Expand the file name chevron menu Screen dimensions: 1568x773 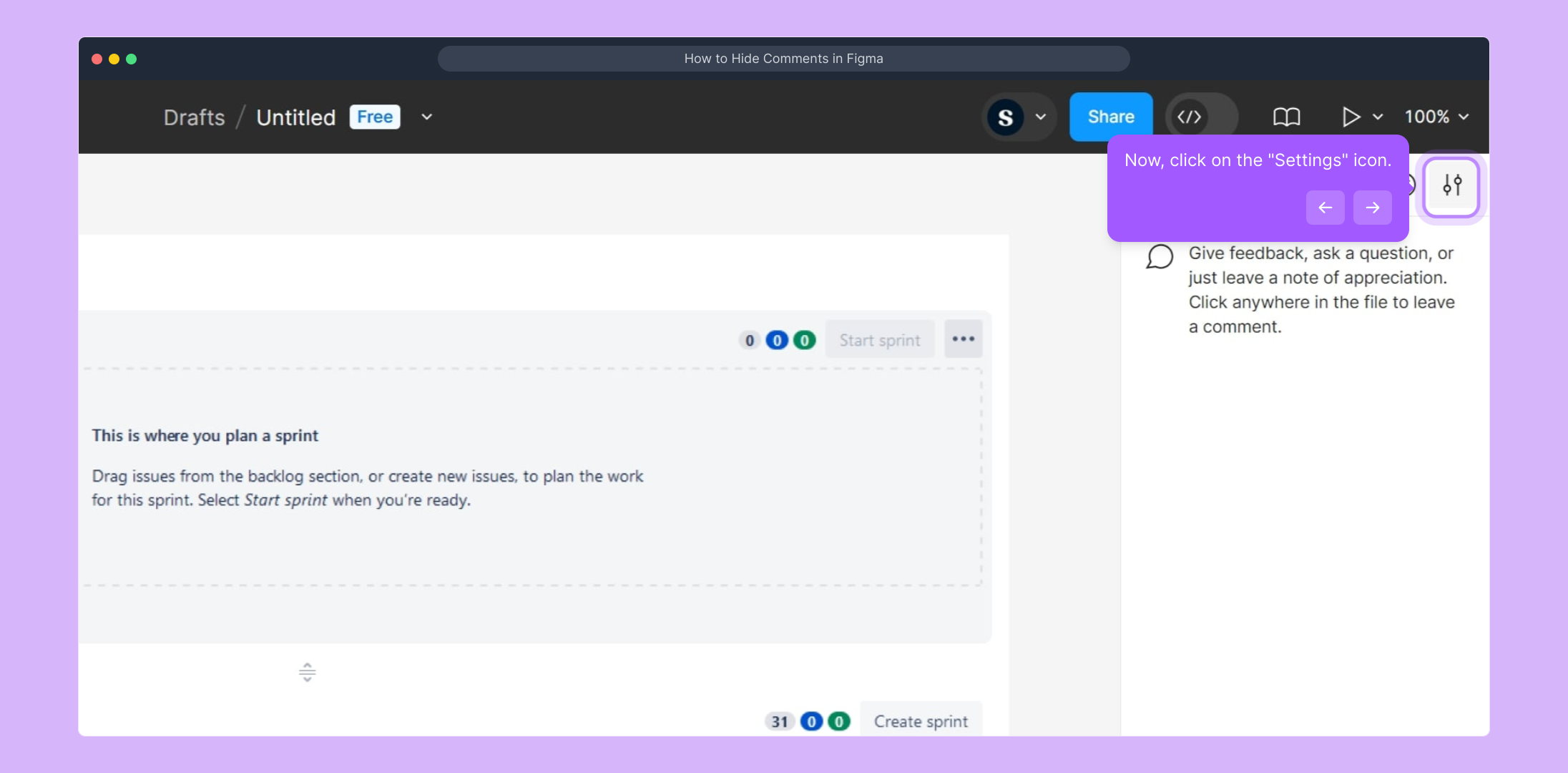426,117
